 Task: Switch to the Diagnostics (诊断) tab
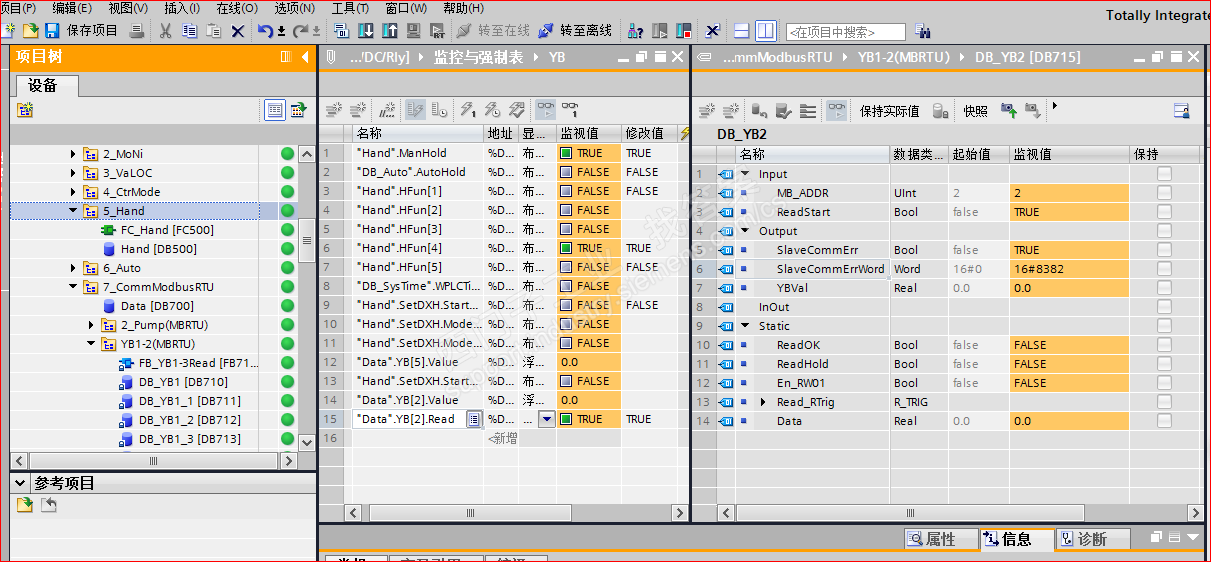point(1092,539)
